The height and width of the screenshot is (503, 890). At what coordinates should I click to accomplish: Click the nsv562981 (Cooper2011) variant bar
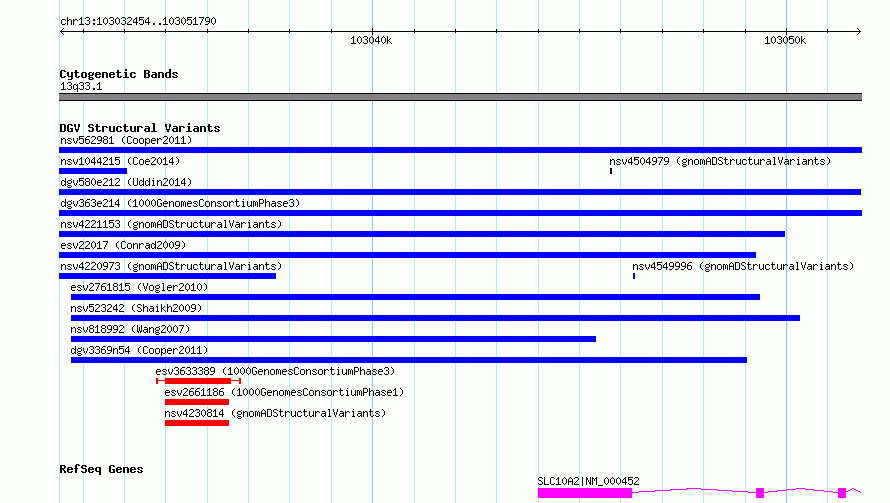click(x=460, y=150)
